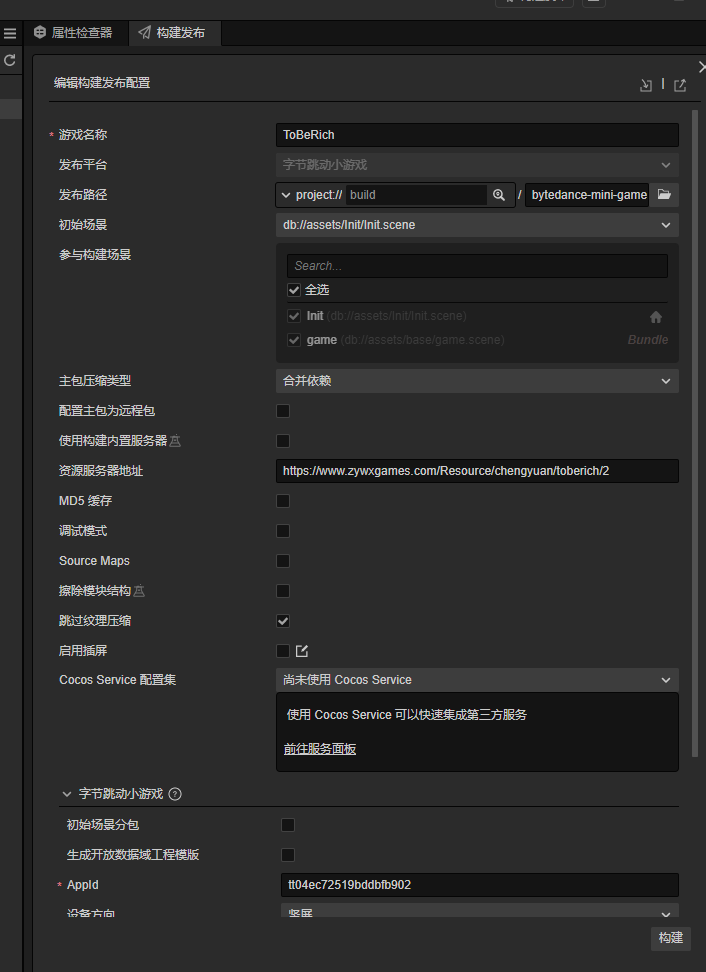This screenshot has height=972, width=706.
Task: Open the publish folder via folder icon
Action: pos(664,195)
